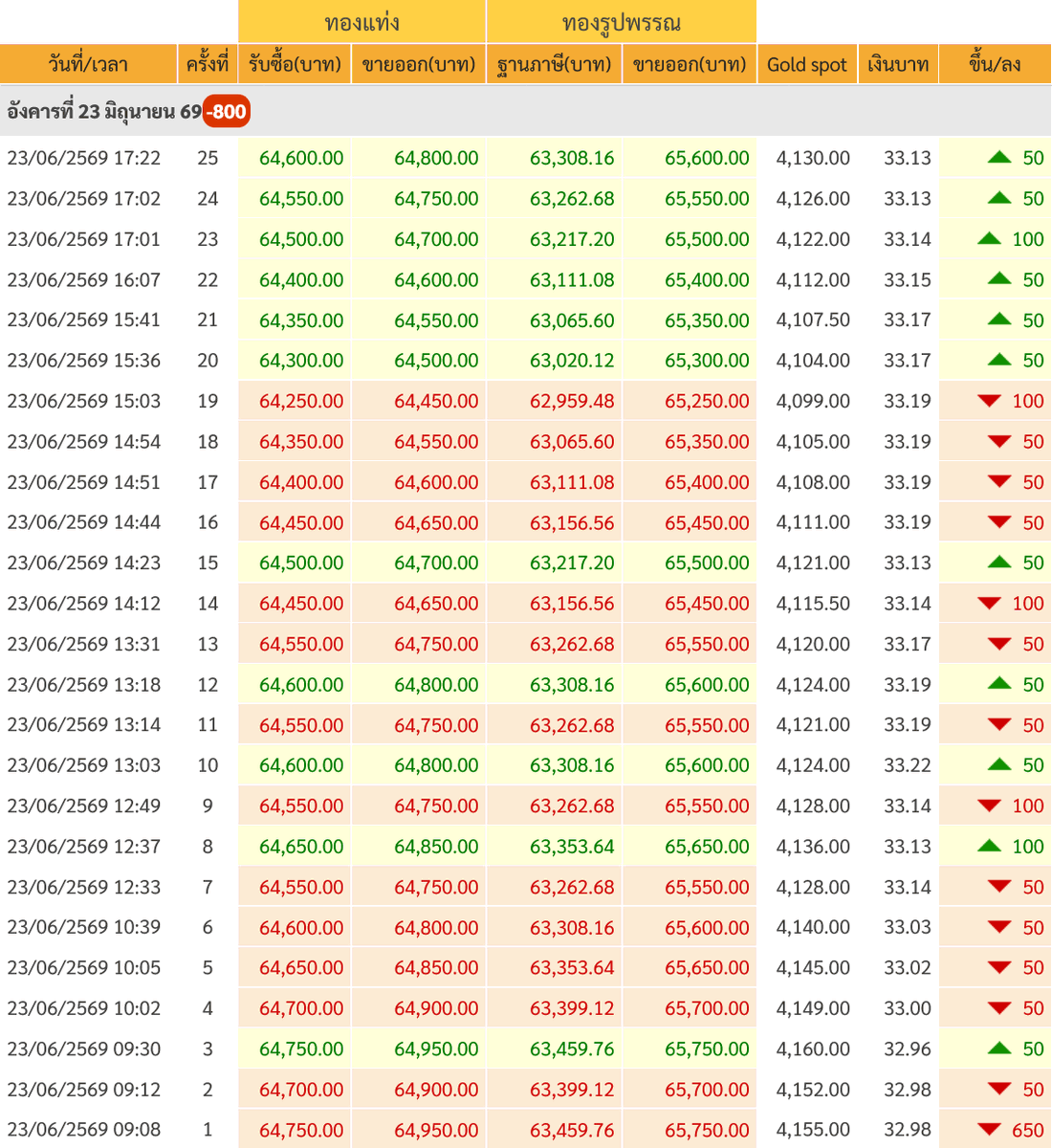Image resolution: width=1052 pixels, height=1148 pixels.
Task: Click the วันที่/เวลา column header
Action: [x=88, y=64]
